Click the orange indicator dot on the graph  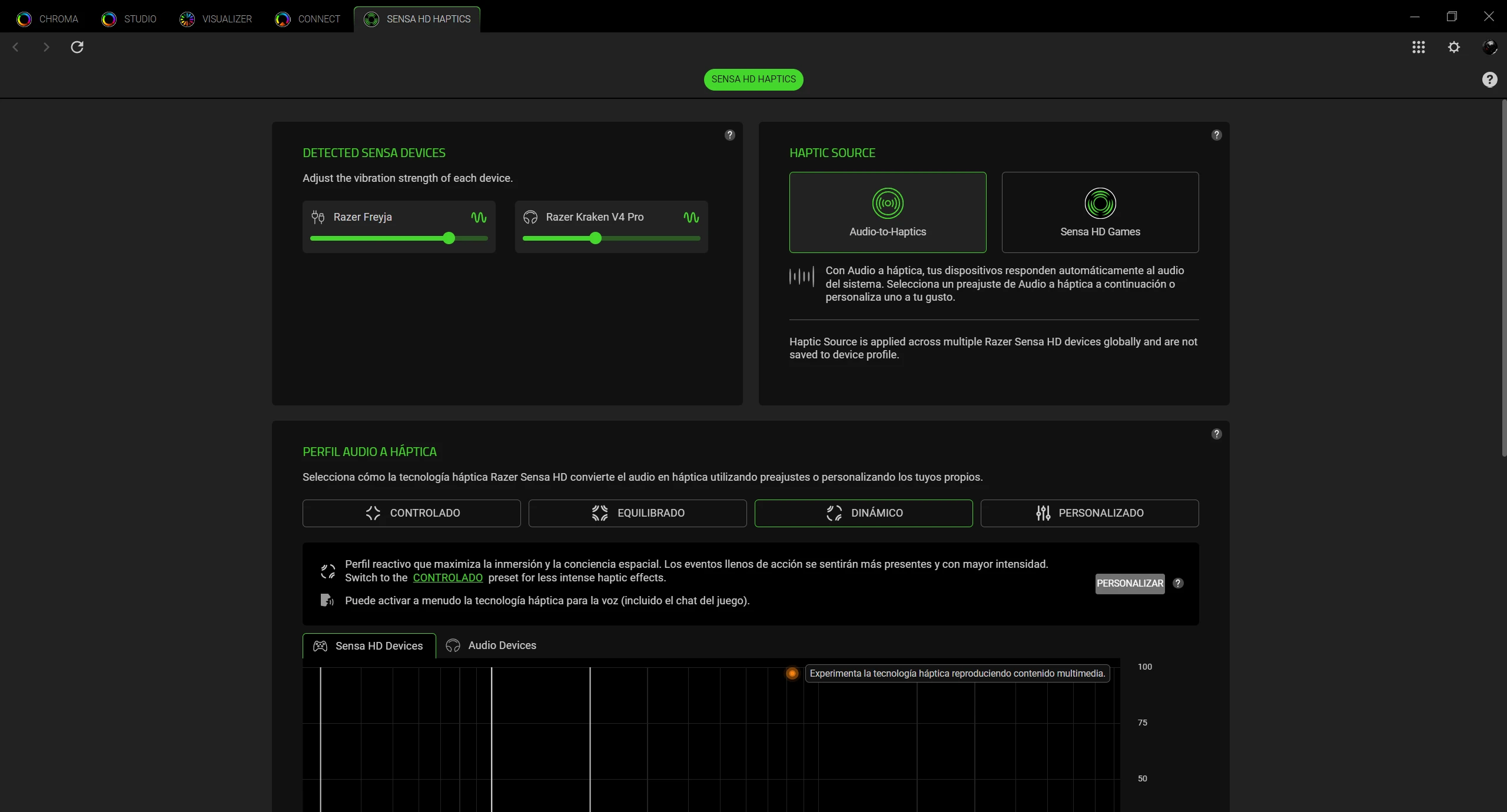pos(792,673)
